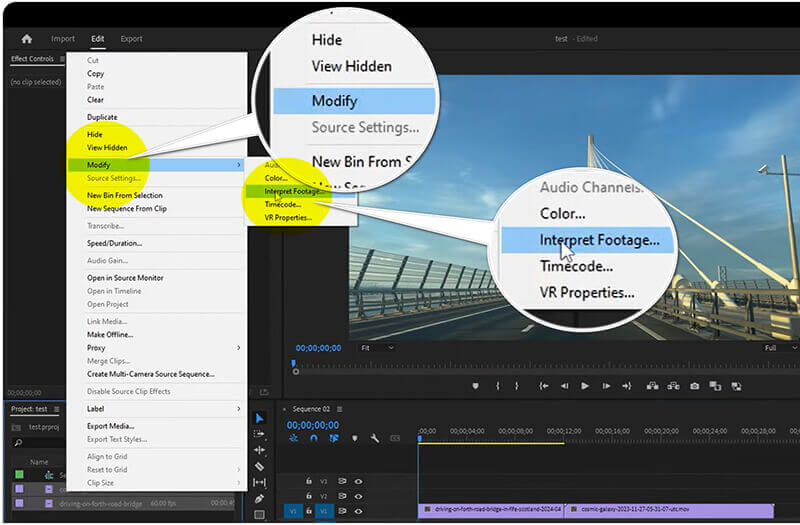Screen dimensions: 800x525
Task: Open the Fit zoom level dropdown
Action: pos(378,348)
